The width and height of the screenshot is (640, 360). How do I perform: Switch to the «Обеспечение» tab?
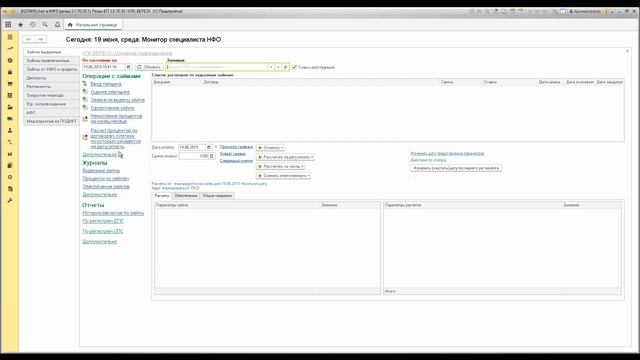click(186, 196)
